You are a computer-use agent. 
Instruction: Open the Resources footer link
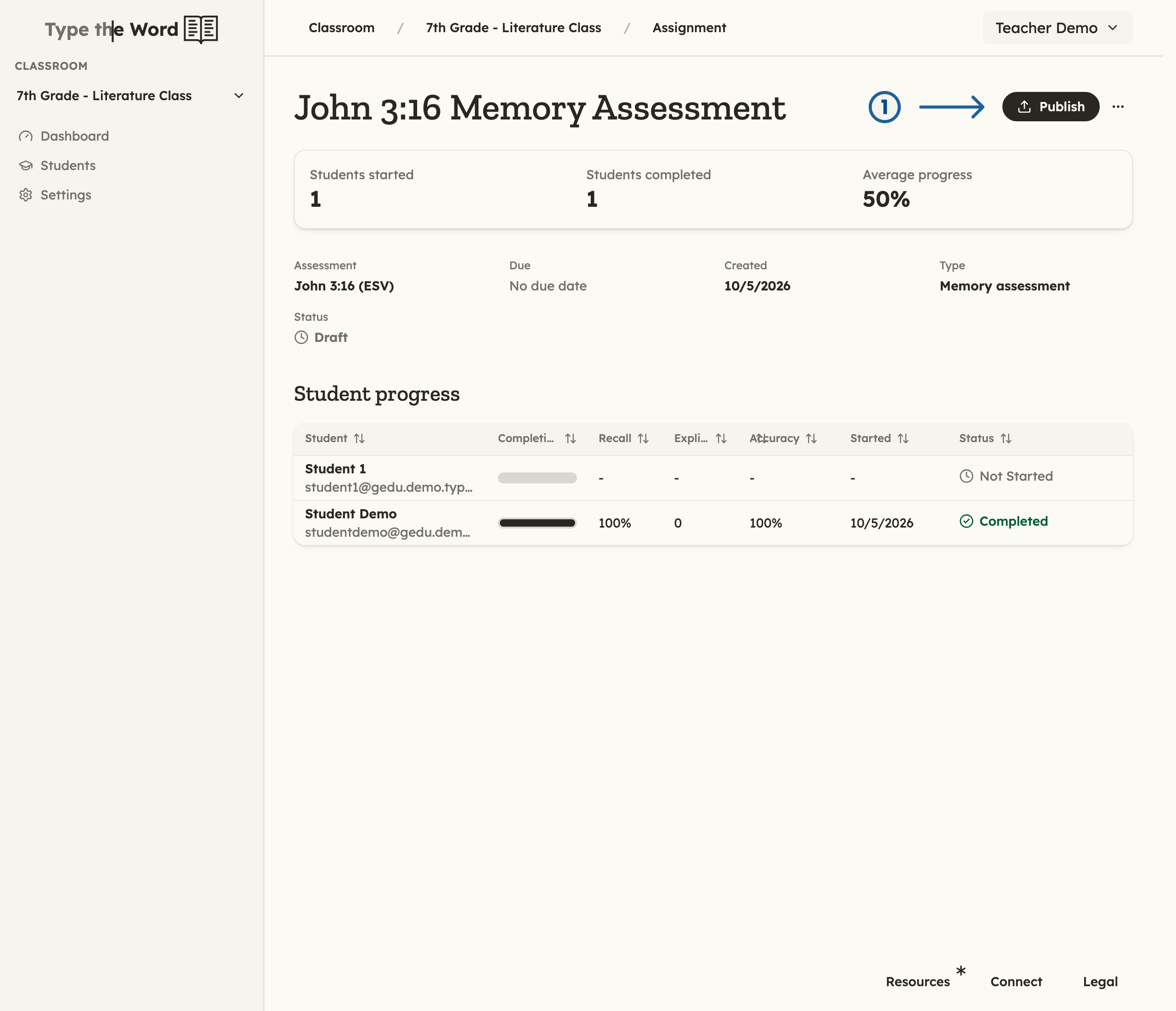tap(918, 982)
